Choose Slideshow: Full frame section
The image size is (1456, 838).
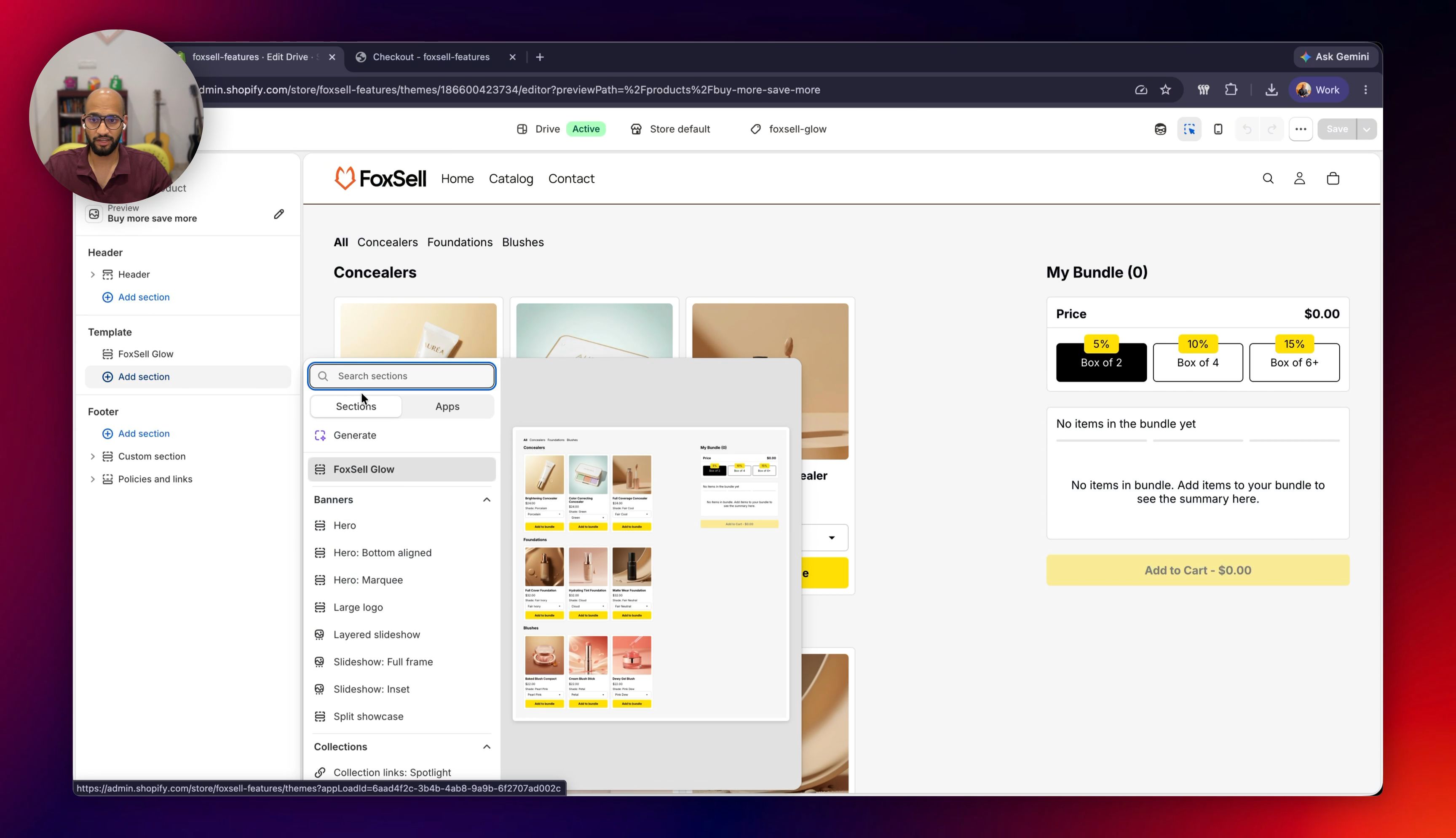[402, 662]
